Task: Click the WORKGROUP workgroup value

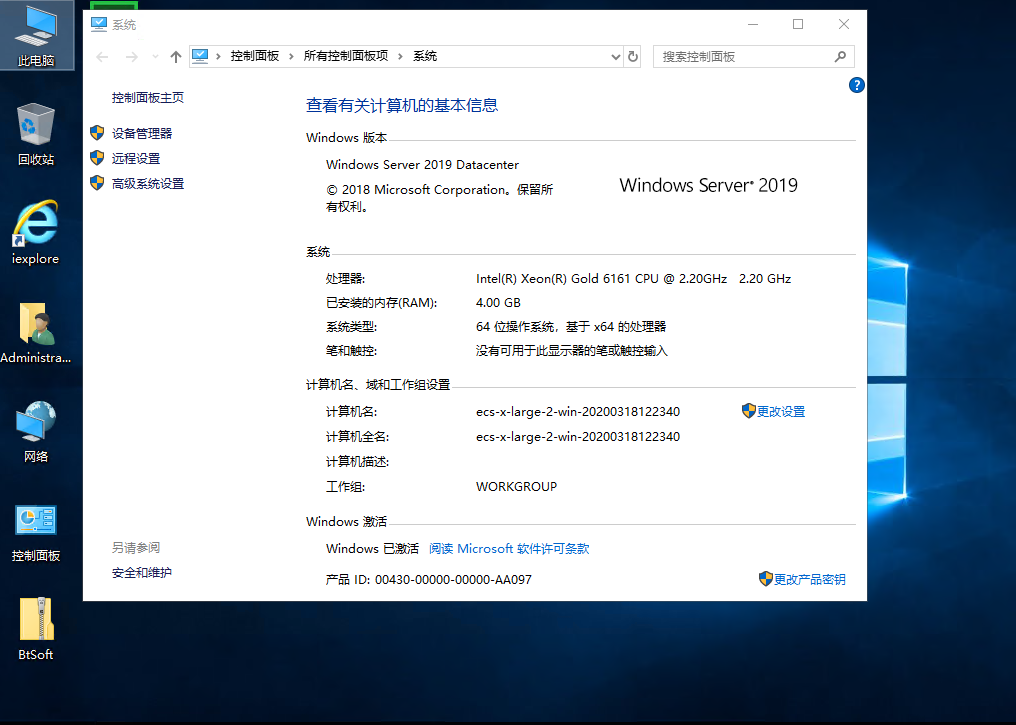Action: click(516, 487)
